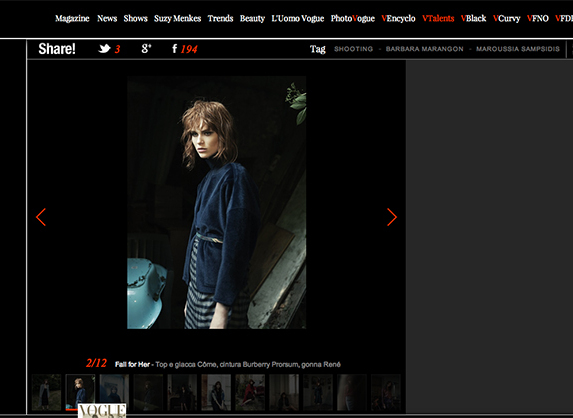Click the BARBARA MARANGON tag link

(x=425, y=49)
